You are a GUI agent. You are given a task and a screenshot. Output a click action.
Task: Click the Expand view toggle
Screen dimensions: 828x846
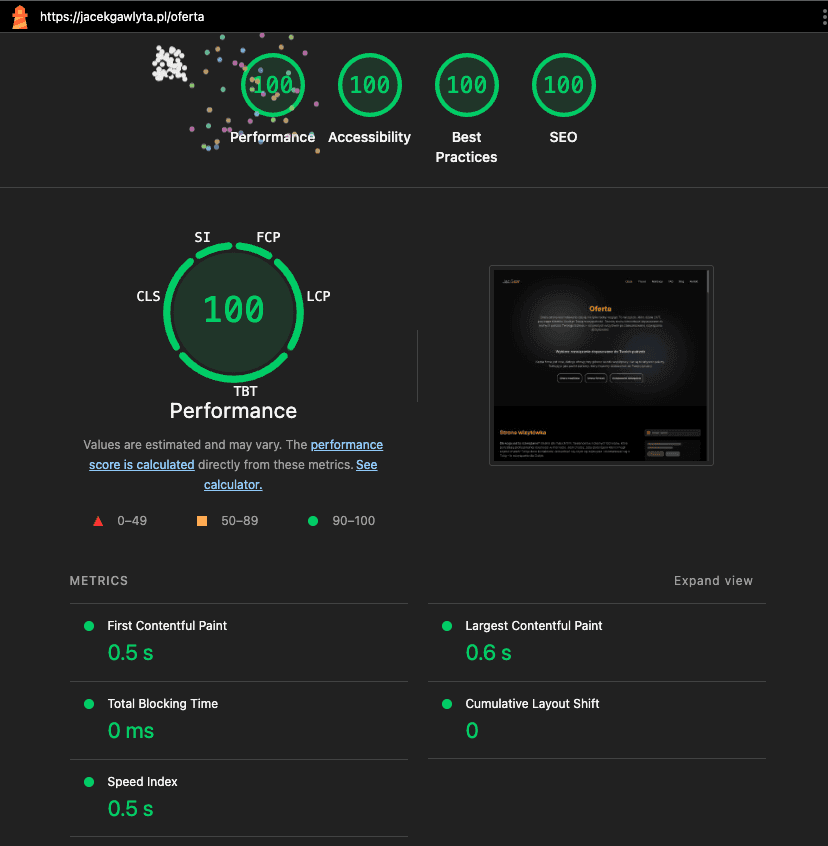[x=713, y=581]
